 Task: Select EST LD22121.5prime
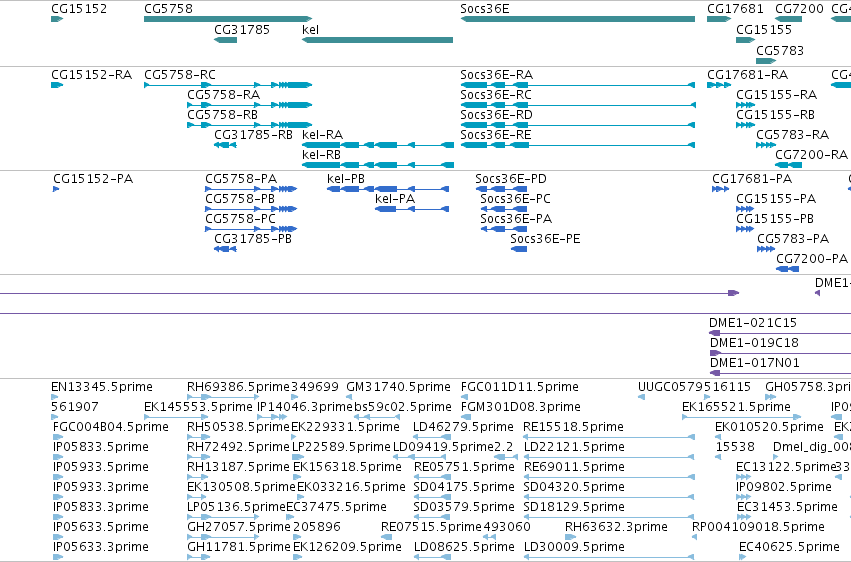[x=609, y=457]
